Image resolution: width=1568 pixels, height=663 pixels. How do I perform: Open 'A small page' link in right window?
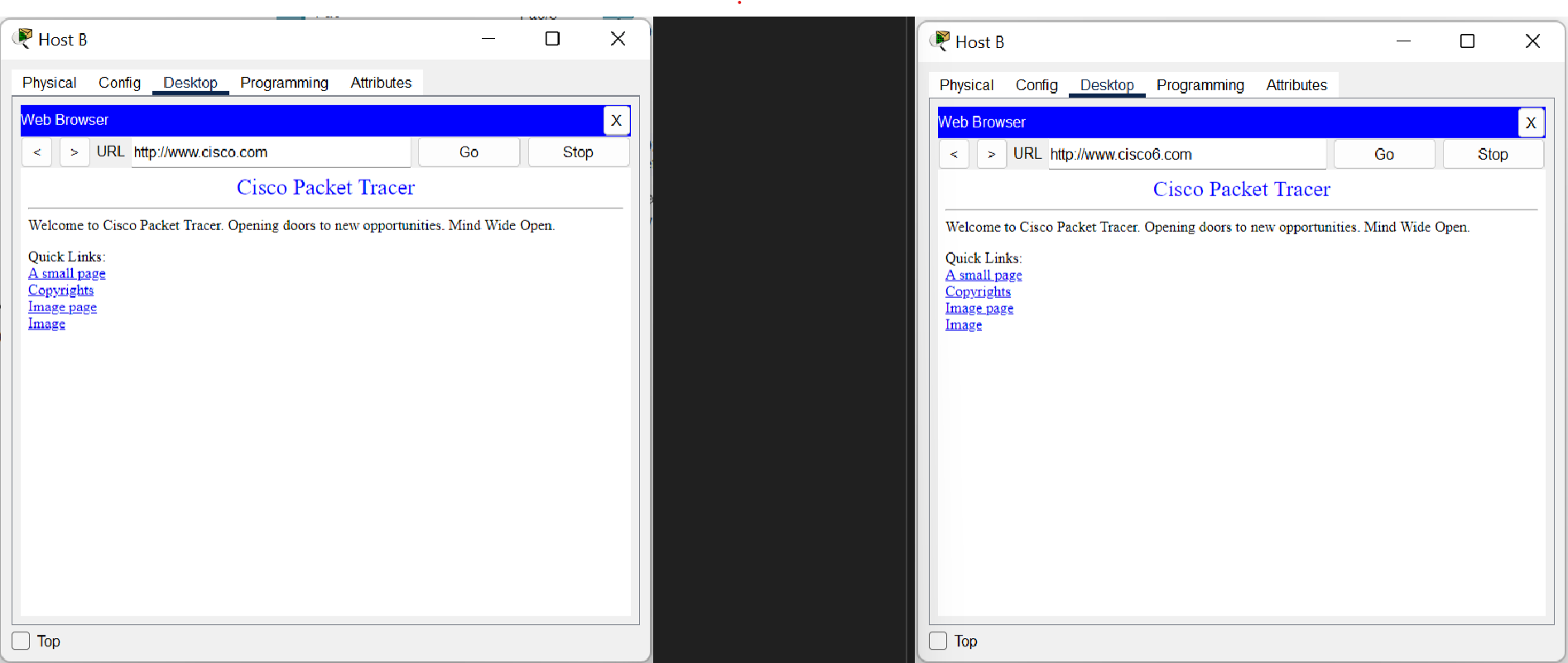(x=984, y=276)
